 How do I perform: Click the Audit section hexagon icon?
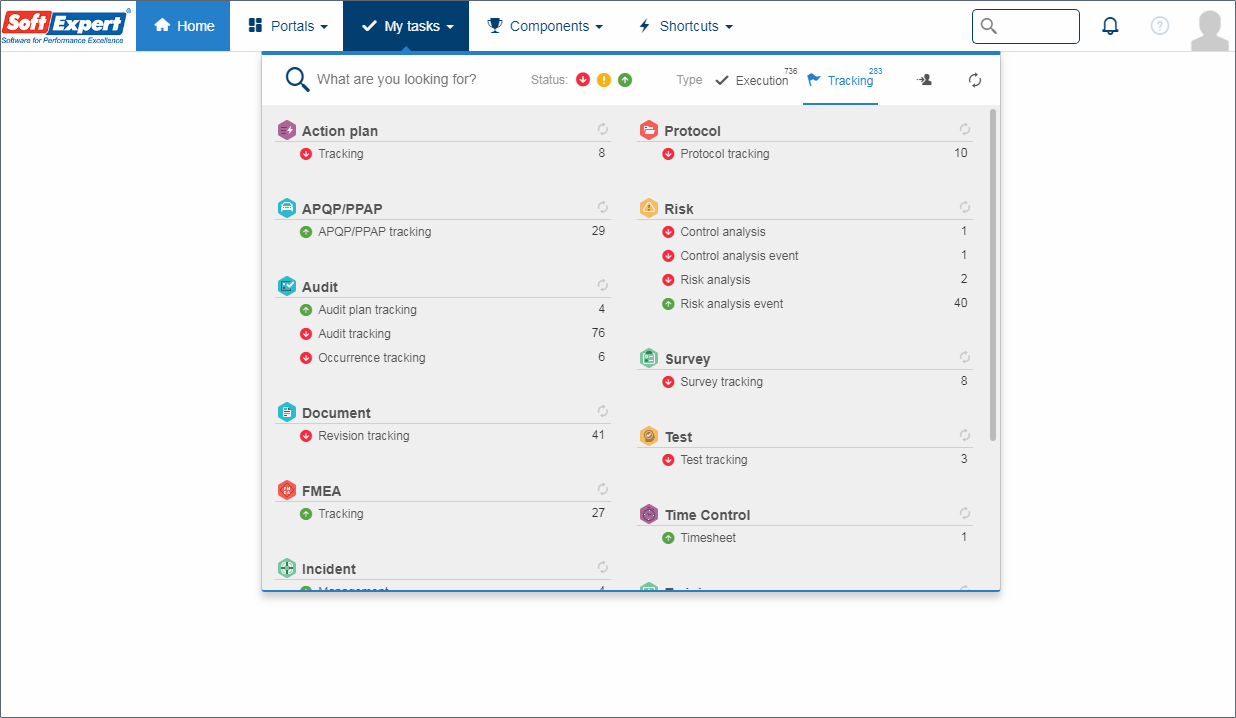287,286
